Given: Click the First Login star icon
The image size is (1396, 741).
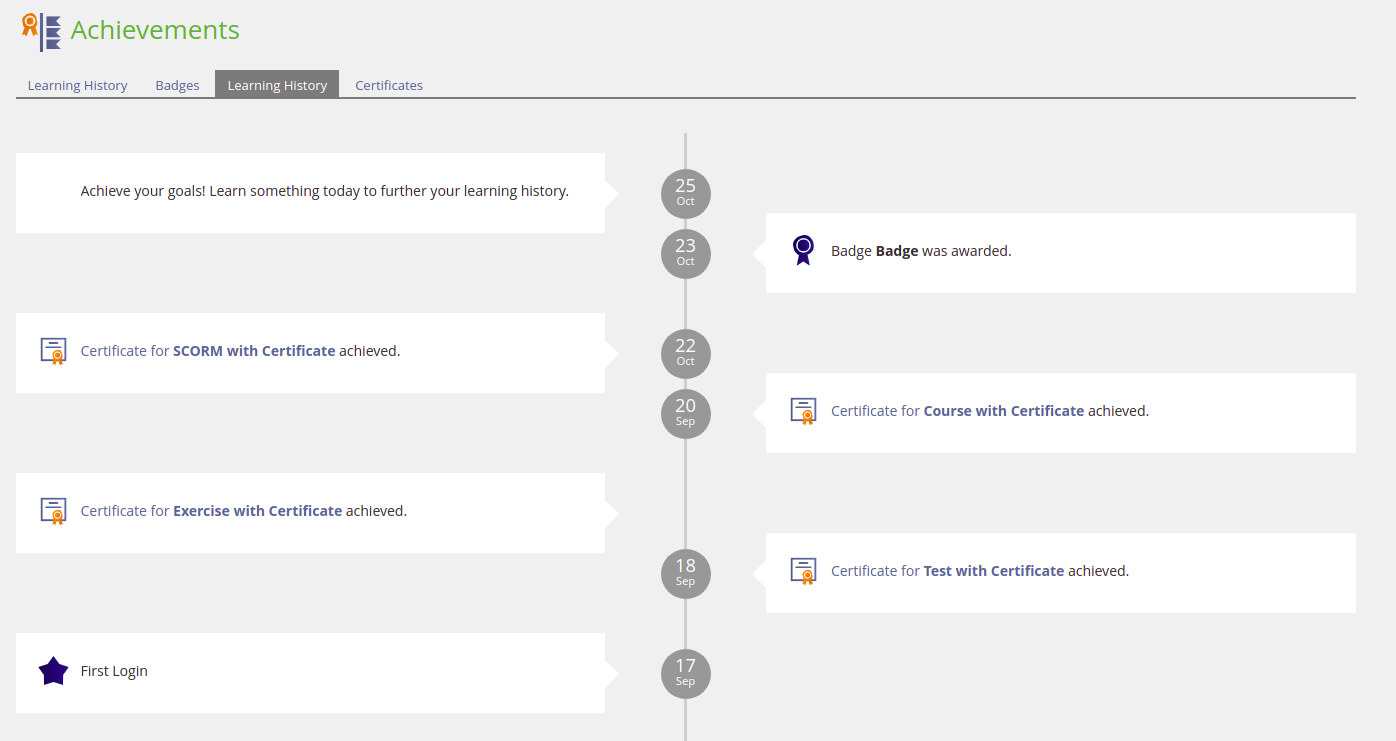Looking at the screenshot, I should [53, 671].
